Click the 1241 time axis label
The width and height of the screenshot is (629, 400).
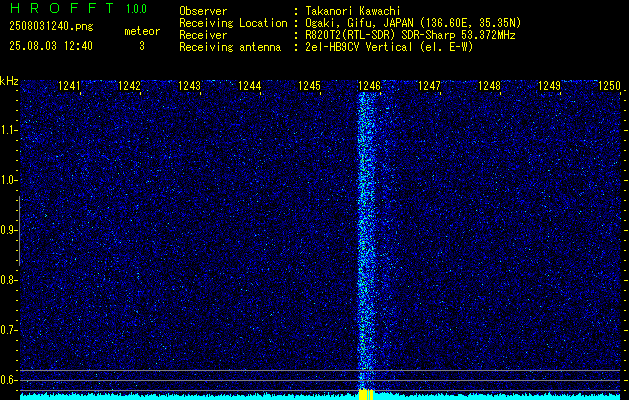69,86
